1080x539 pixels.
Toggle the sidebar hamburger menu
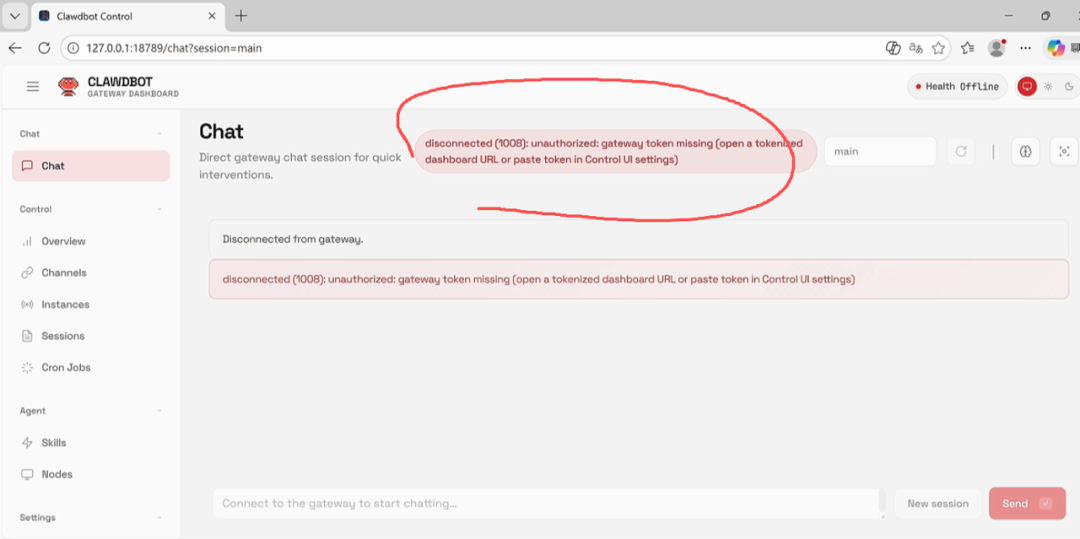[32, 86]
